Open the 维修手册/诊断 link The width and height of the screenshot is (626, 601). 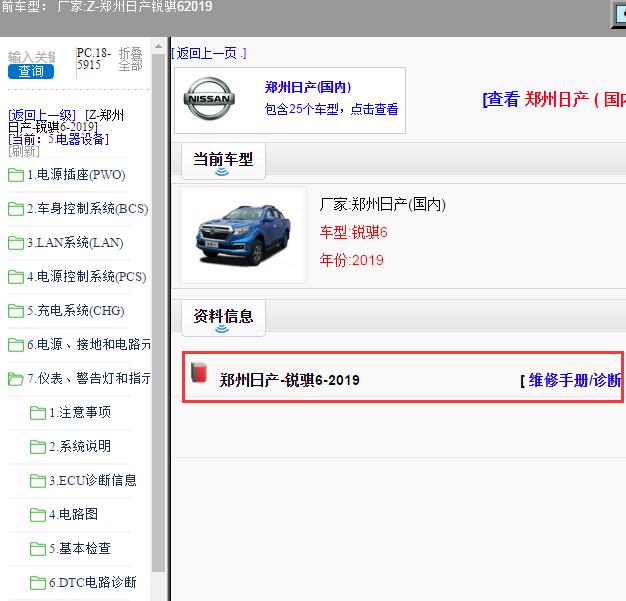tap(572, 380)
